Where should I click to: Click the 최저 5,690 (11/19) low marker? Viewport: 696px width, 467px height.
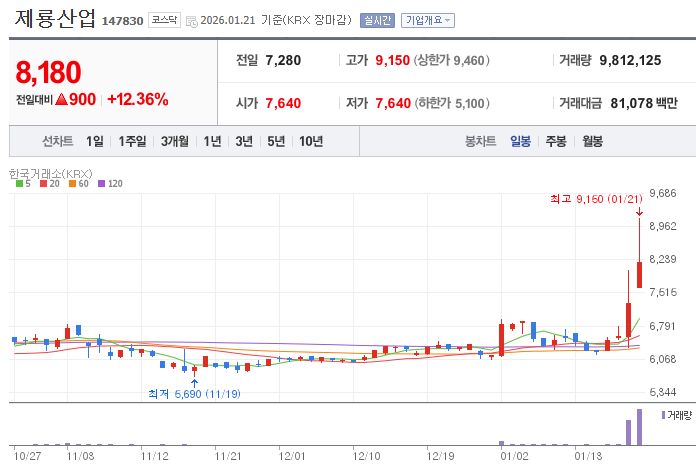tap(194, 394)
